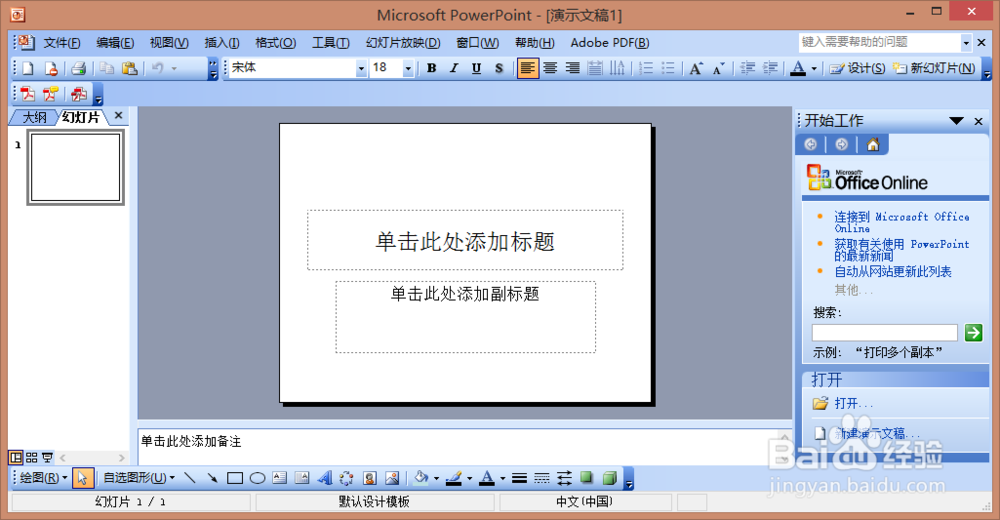1000x520 pixels.
Task: Toggle center text alignment
Action: tap(550, 68)
